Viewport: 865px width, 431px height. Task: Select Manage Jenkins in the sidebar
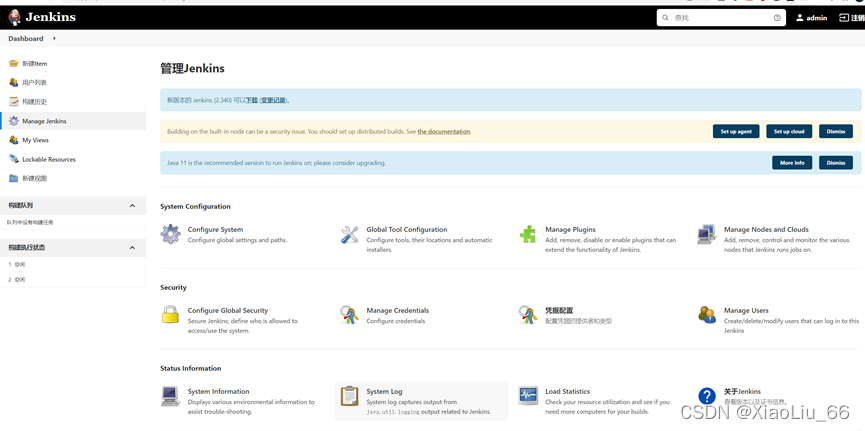tap(45, 121)
